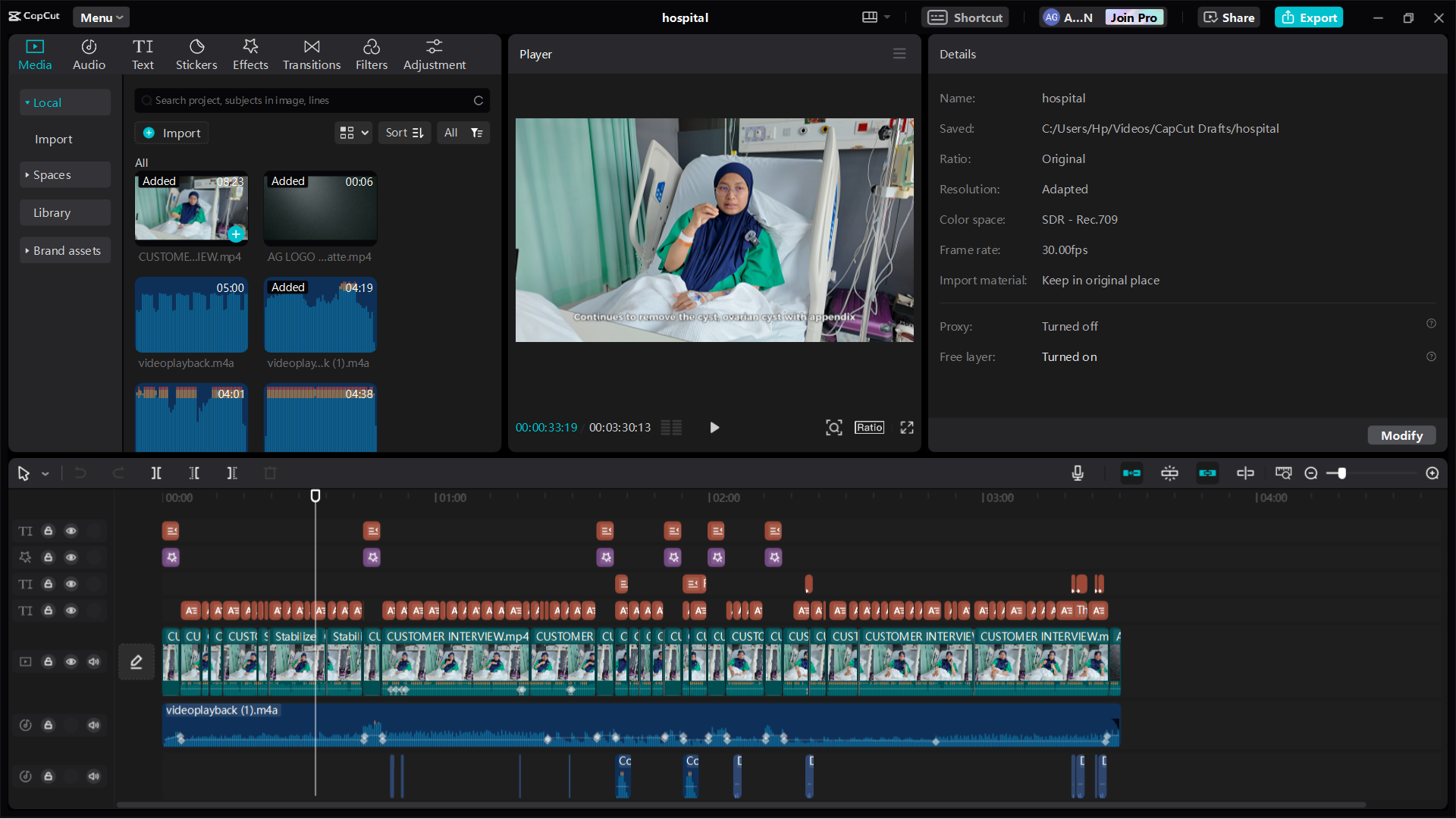The width and height of the screenshot is (1456, 819).
Task: Click the fullscreen player icon
Action: [907, 428]
